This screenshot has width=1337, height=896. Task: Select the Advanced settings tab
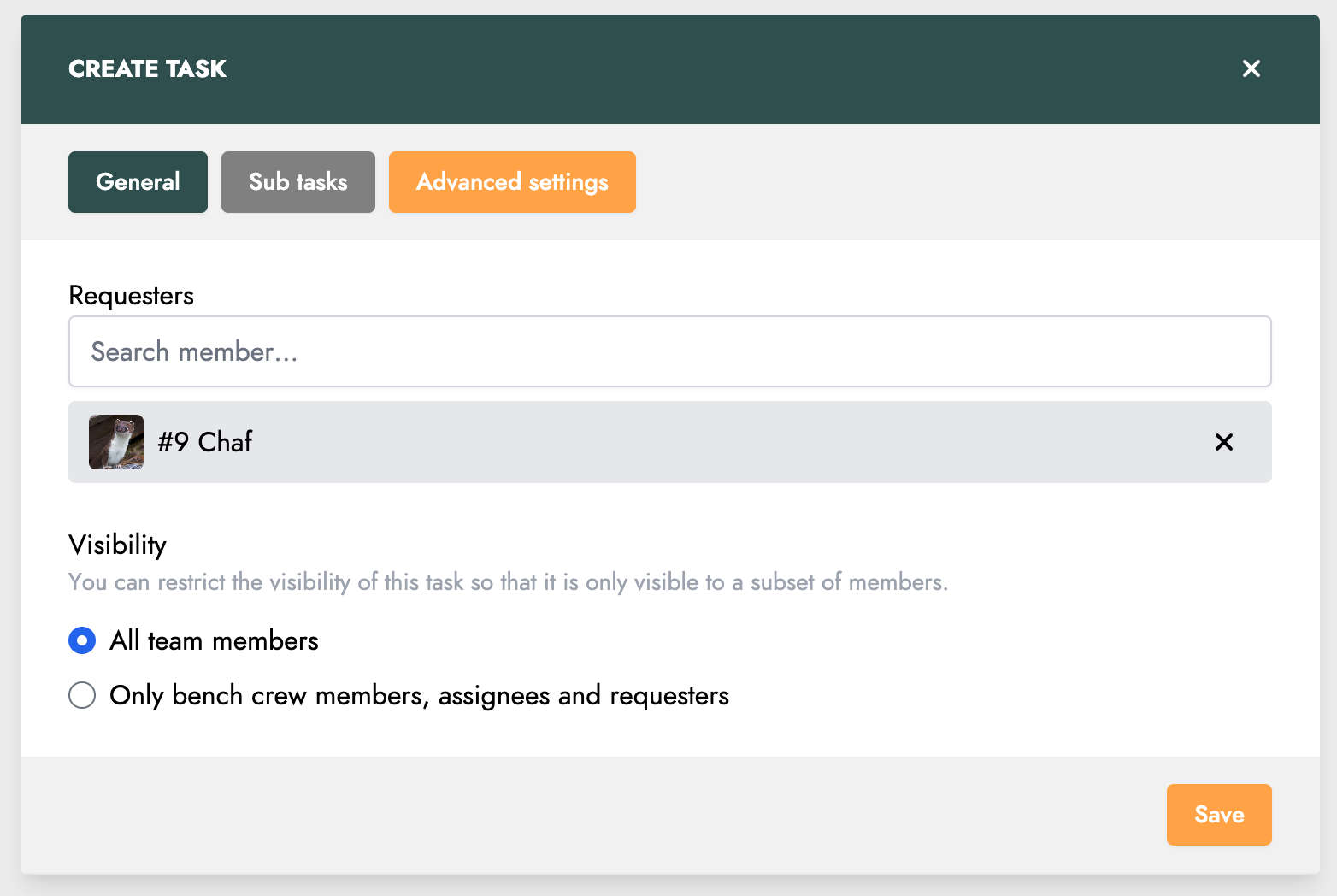[x=512, y=182]
